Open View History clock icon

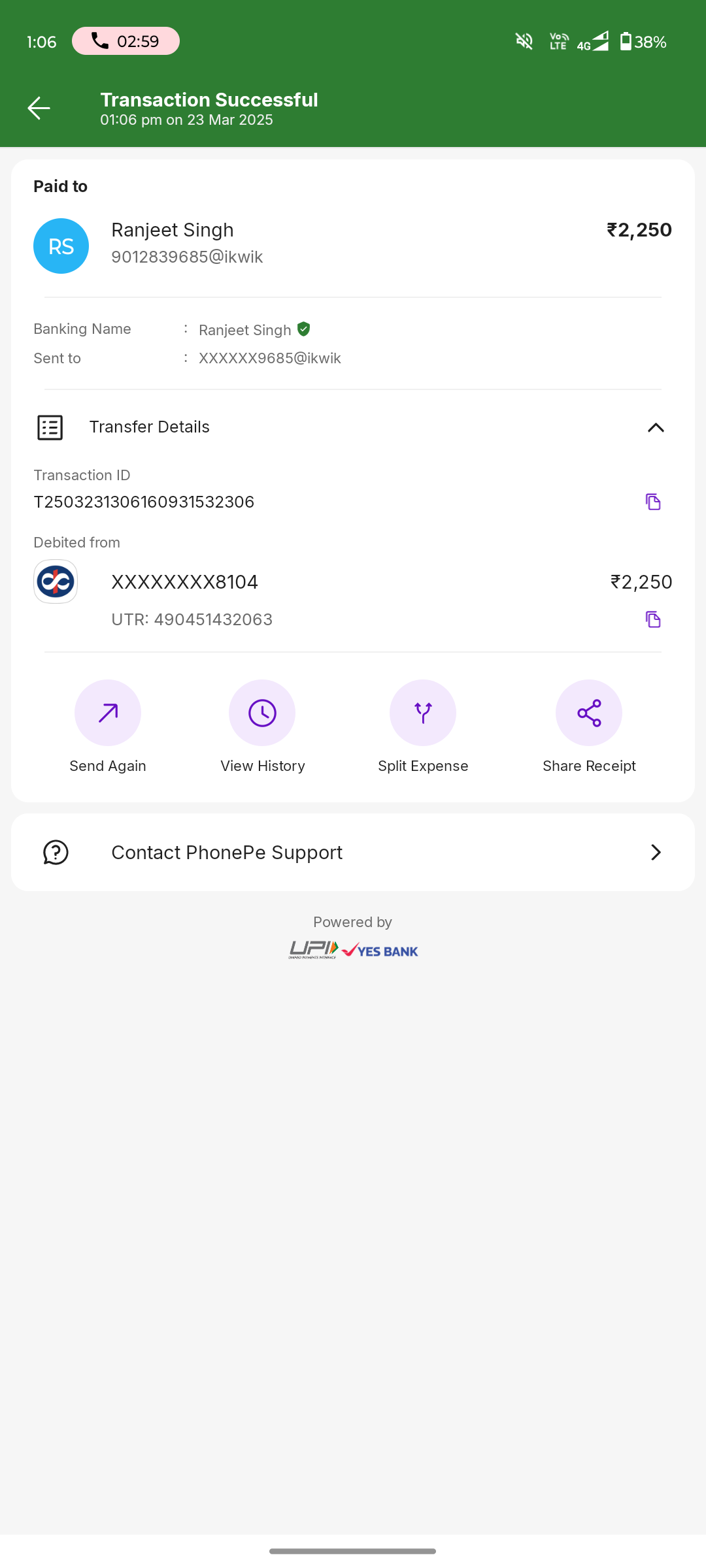point(262,713)
